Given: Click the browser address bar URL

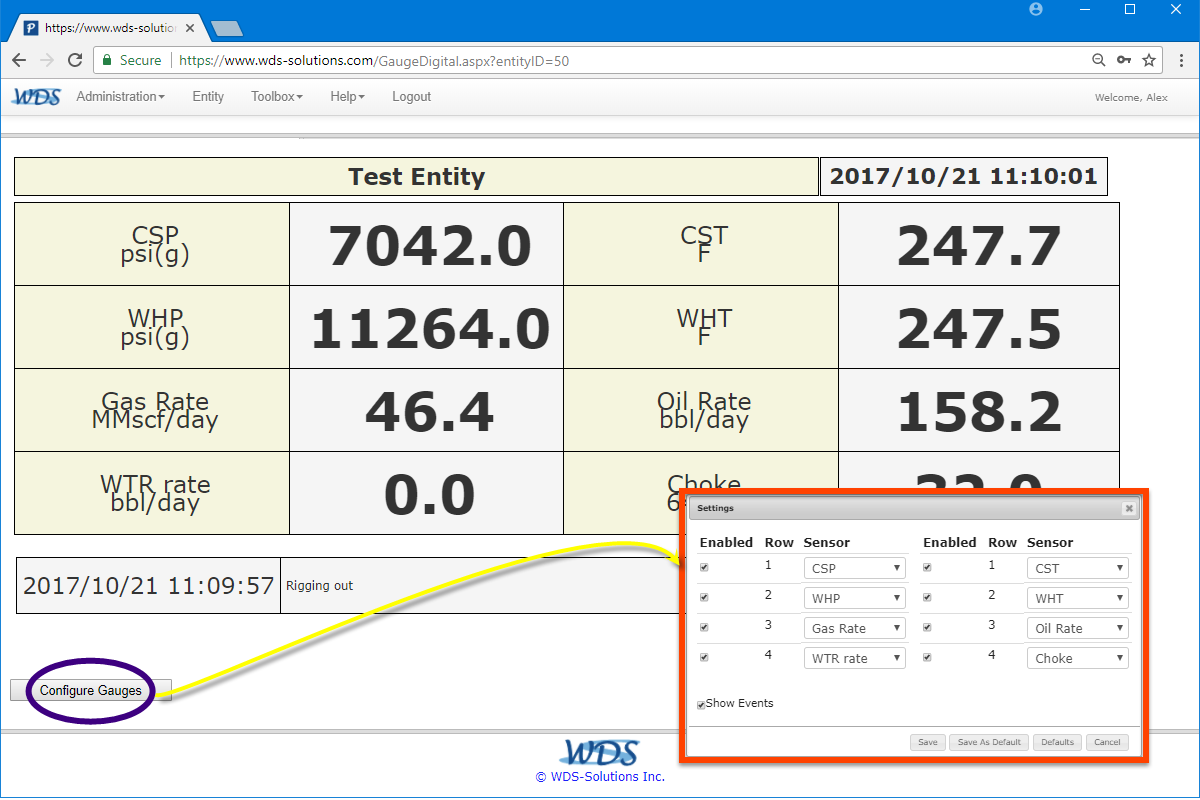Looking at the screenshot, I should 374,60.
